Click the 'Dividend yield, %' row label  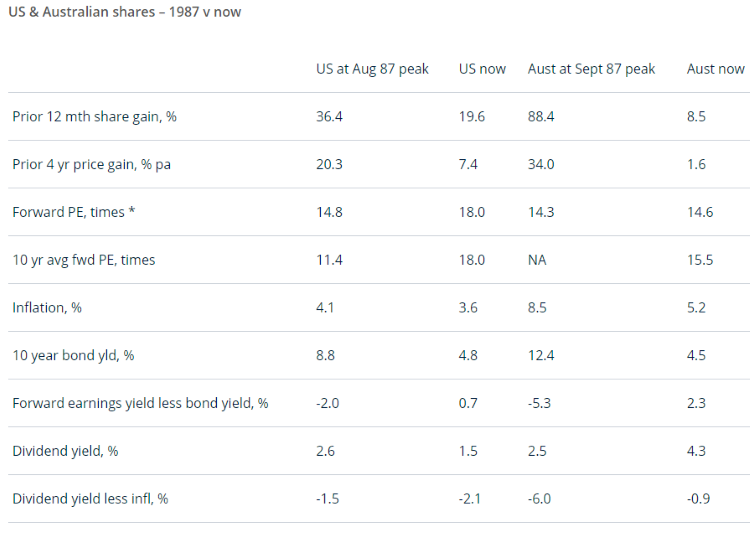pyautogui.click(x=65, y=451)
